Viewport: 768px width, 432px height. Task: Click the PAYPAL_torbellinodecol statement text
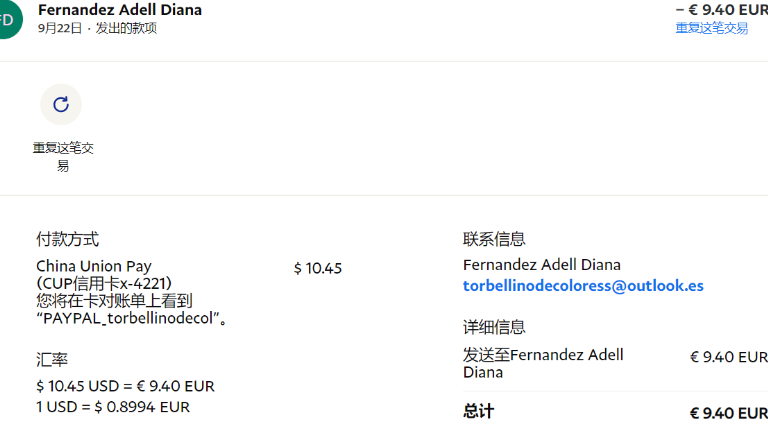pyautogui.click(x=130, y=318)
